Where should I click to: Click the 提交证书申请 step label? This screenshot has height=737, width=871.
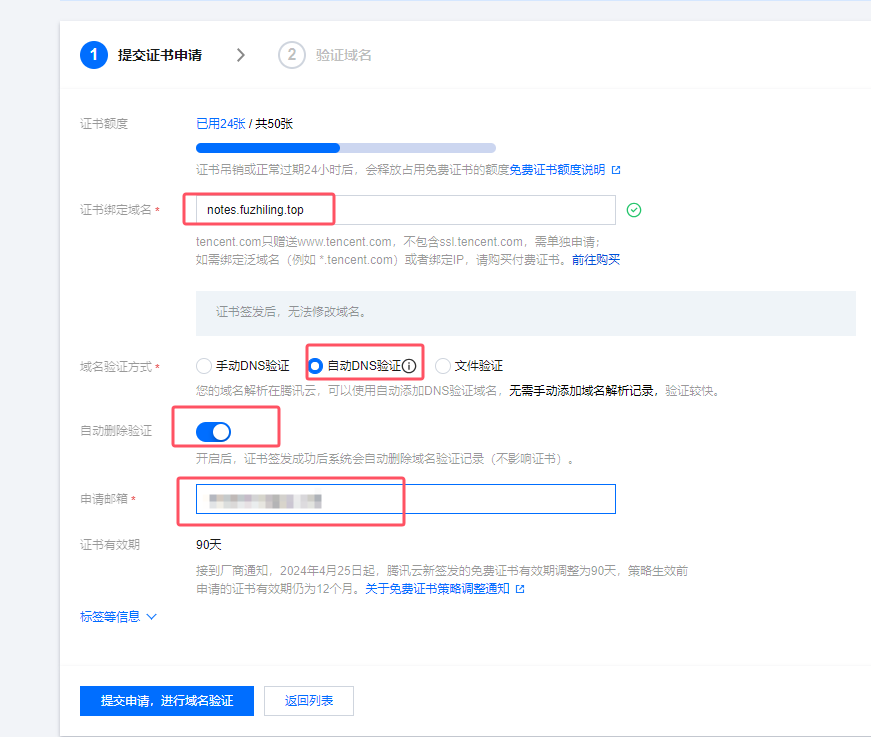160,55
